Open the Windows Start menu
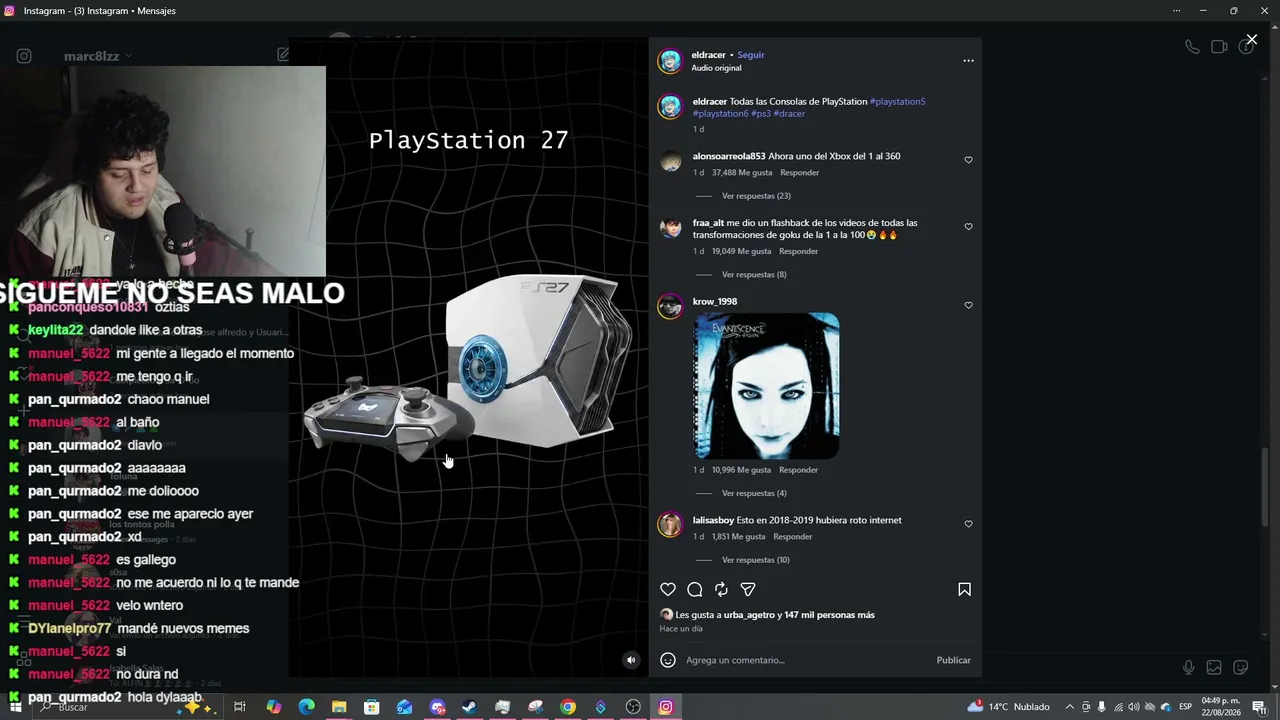The height and width of the screenshot is (720, 1280). coord(16,707)
